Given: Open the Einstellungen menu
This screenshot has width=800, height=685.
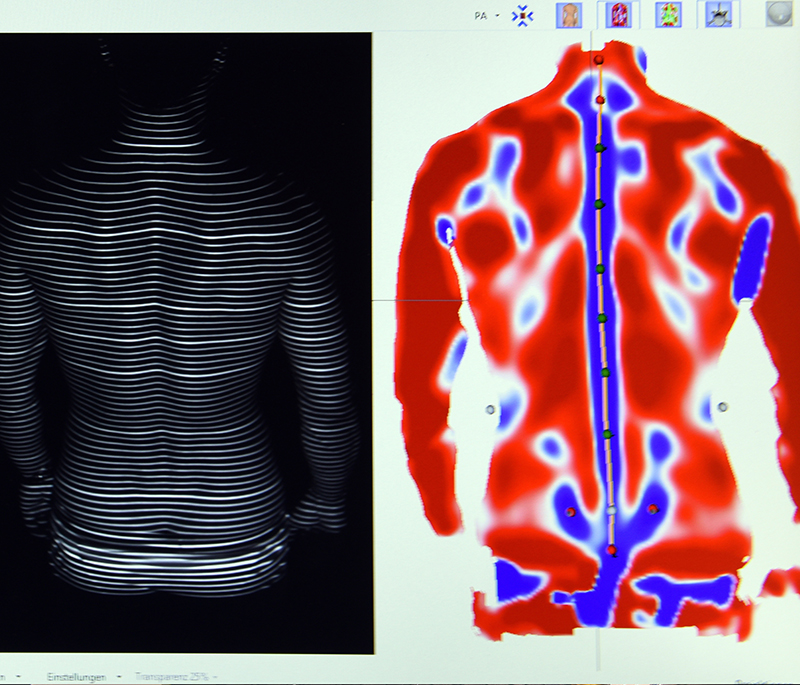Looking at the screenshot, I should (77, 677).
